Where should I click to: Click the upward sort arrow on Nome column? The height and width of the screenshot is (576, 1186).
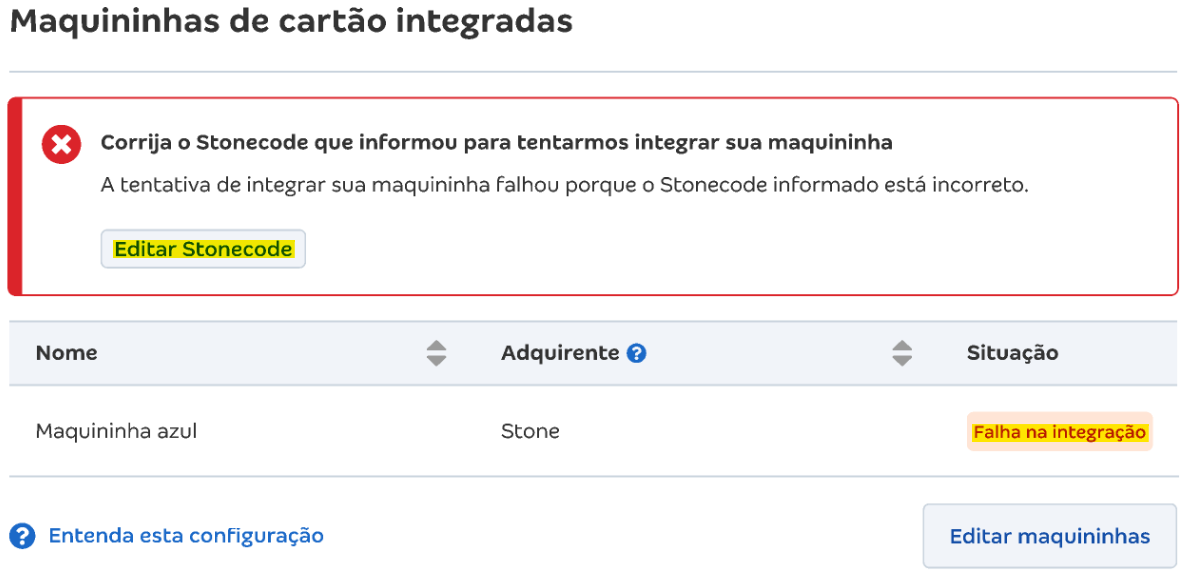(437, 346)
